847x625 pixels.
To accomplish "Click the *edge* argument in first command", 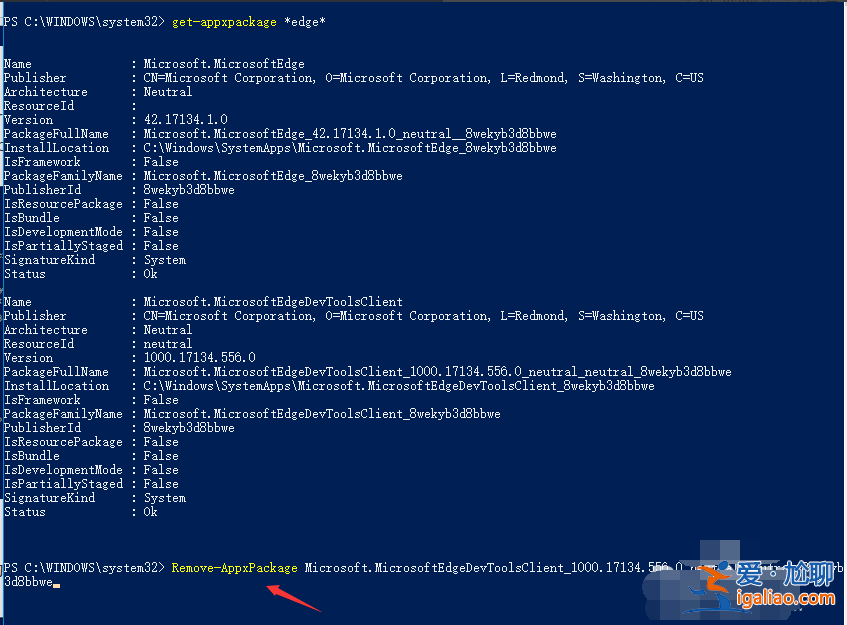I will tap(305, 22).
